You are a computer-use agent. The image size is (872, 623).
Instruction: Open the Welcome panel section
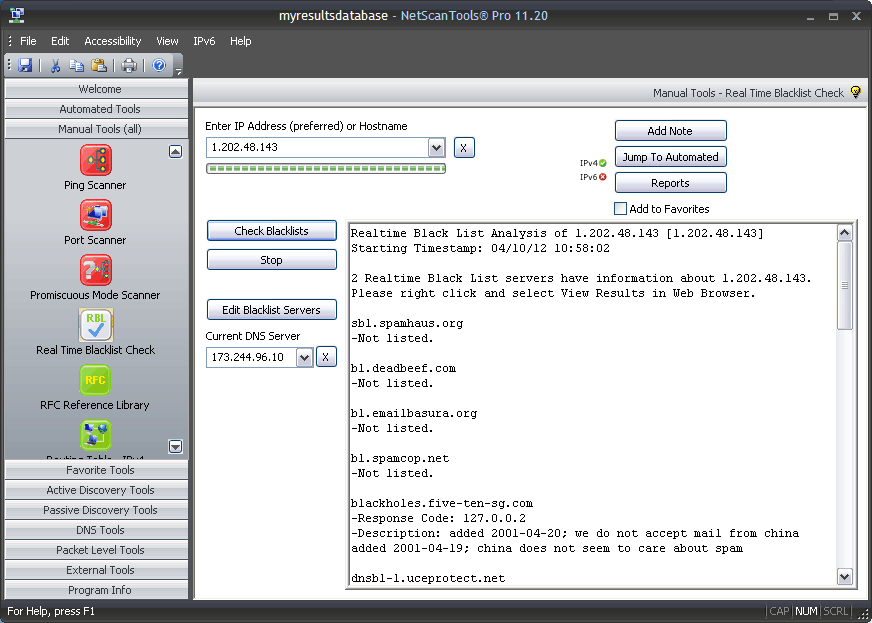[97, 89]
